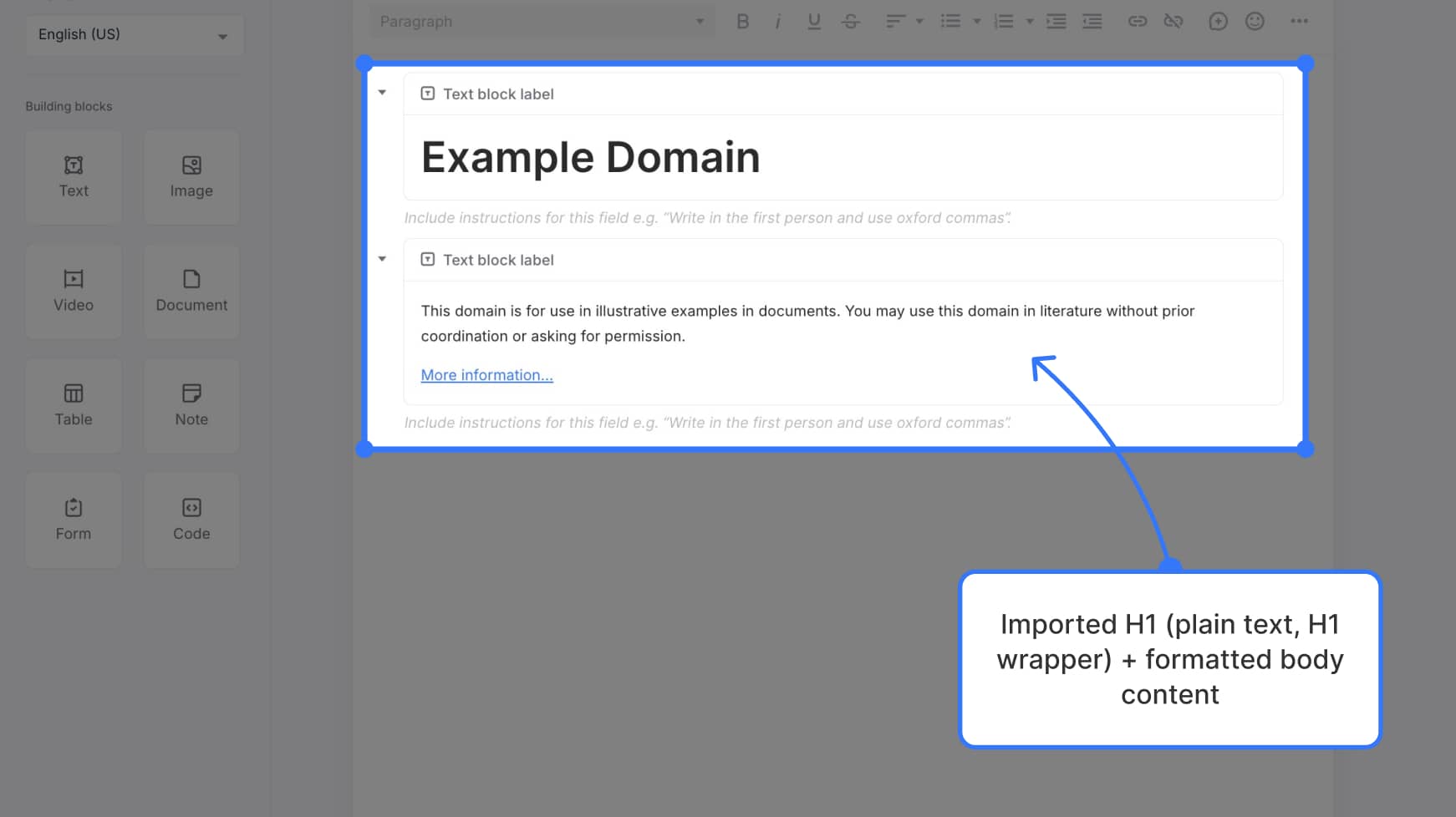Viewport: 1456px width, 817px height.
Task: Add a Text building block
Action: point(74,177)
